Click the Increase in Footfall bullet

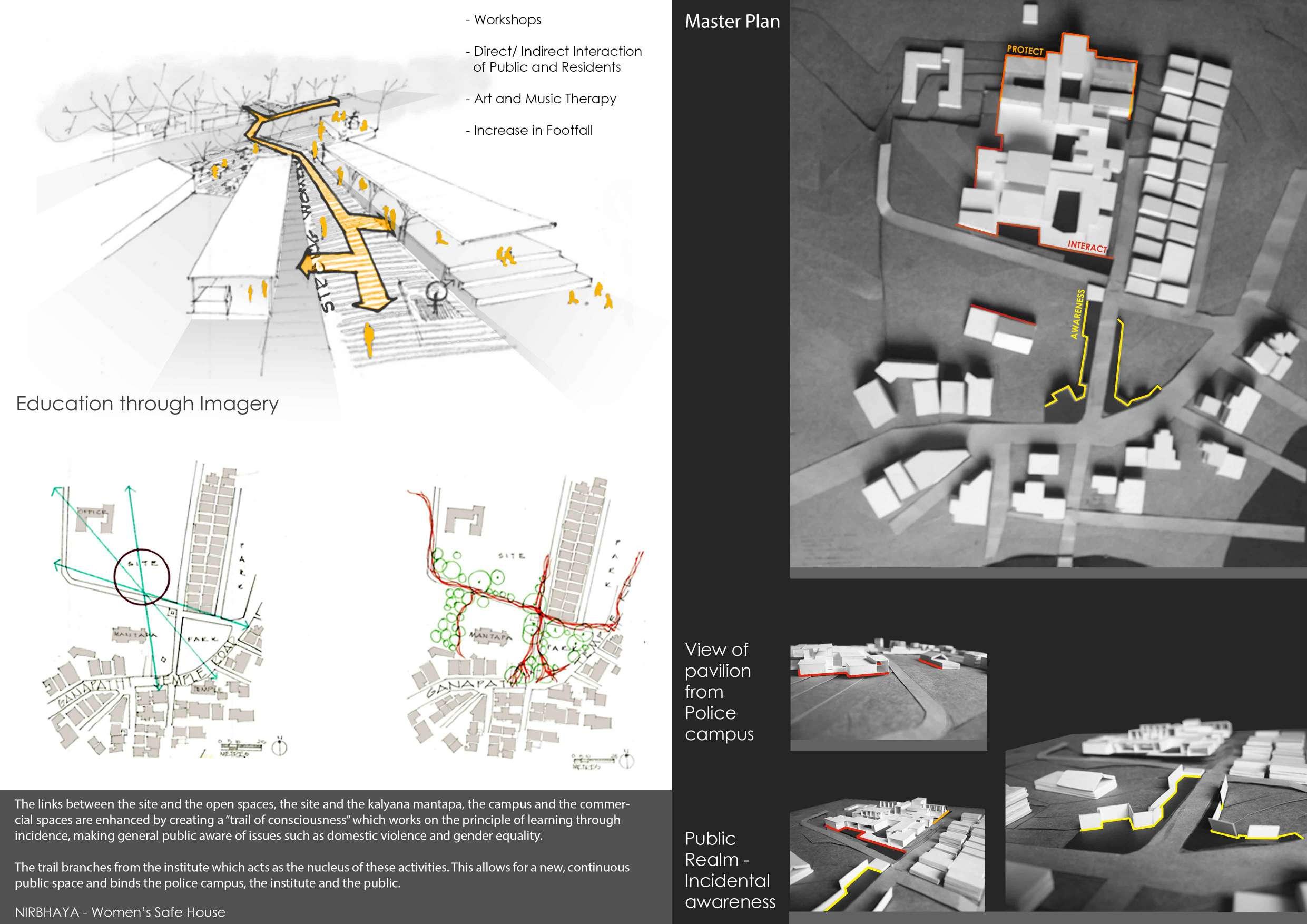(529, 130)
